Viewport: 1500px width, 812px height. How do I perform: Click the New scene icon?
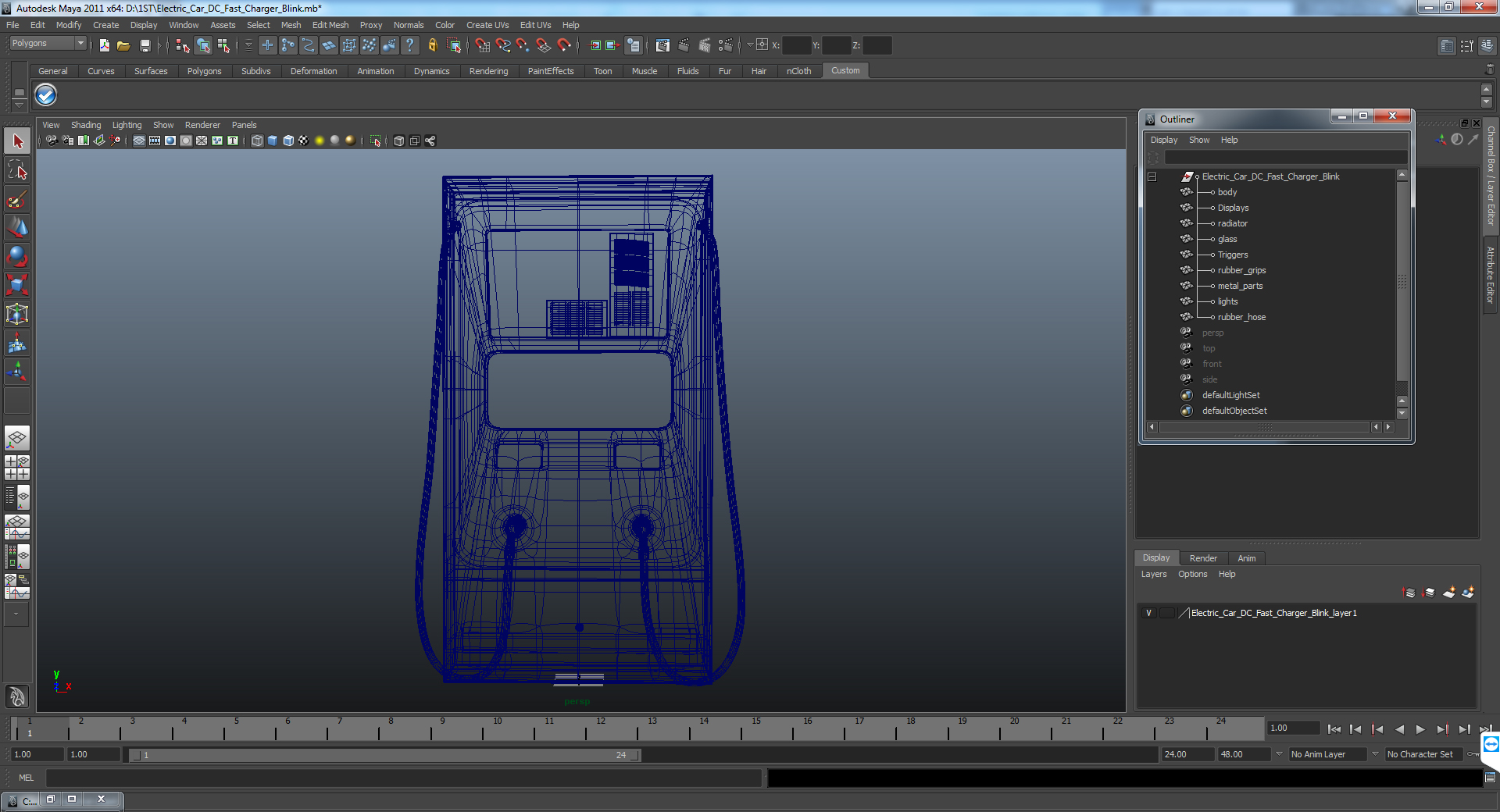click(104, 45)
